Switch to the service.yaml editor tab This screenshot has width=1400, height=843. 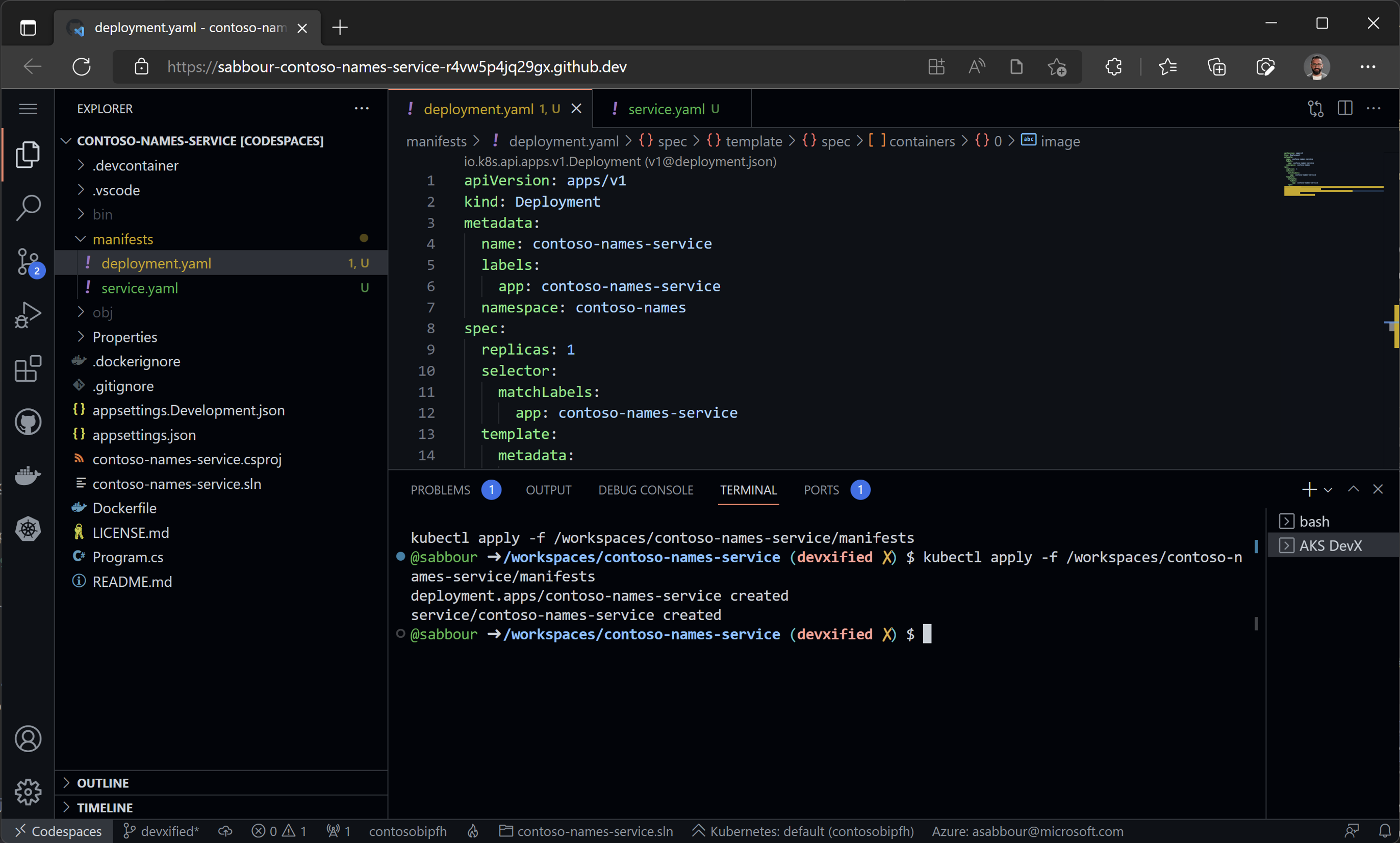[666, 109]
